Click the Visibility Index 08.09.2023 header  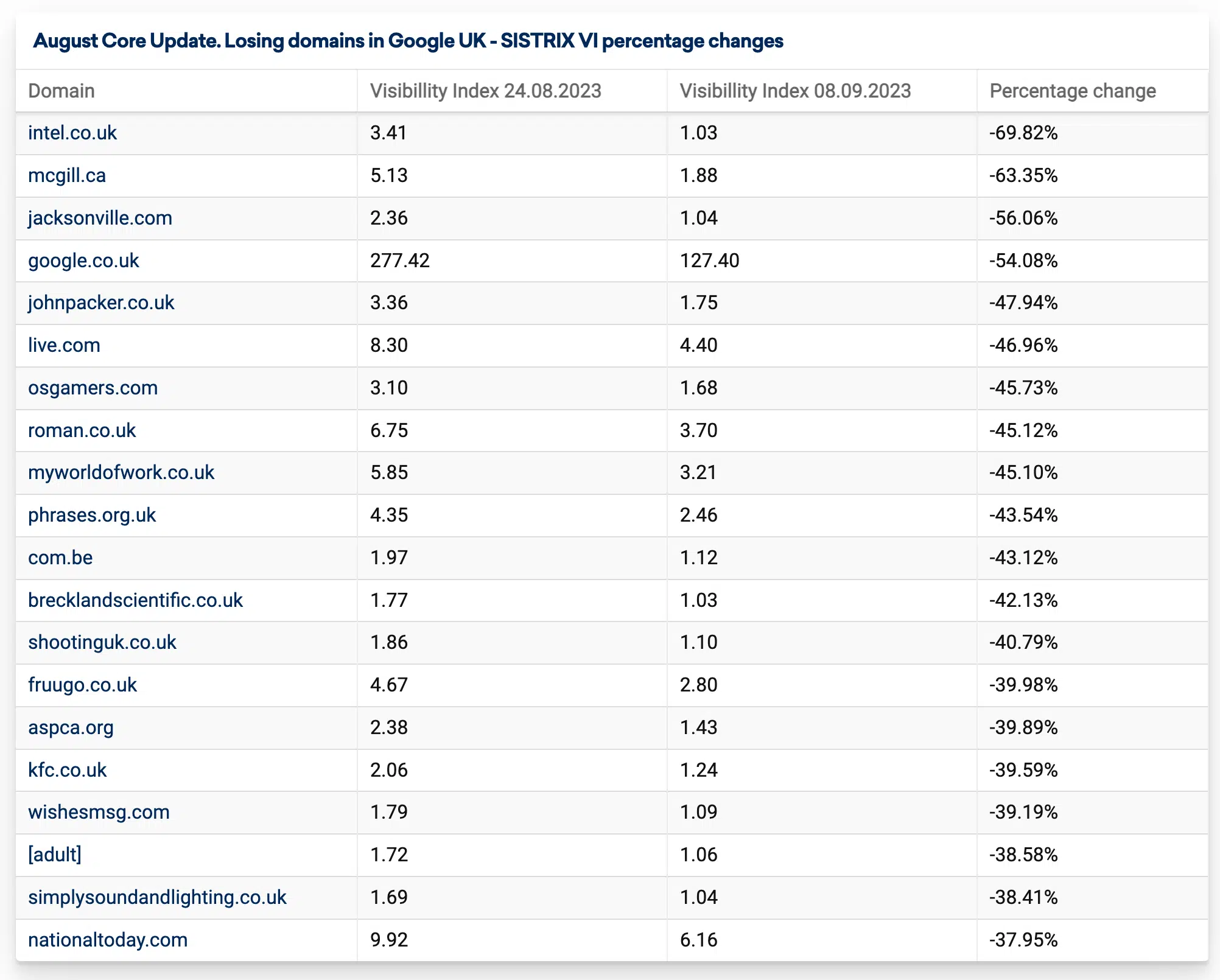pos(795,91)
